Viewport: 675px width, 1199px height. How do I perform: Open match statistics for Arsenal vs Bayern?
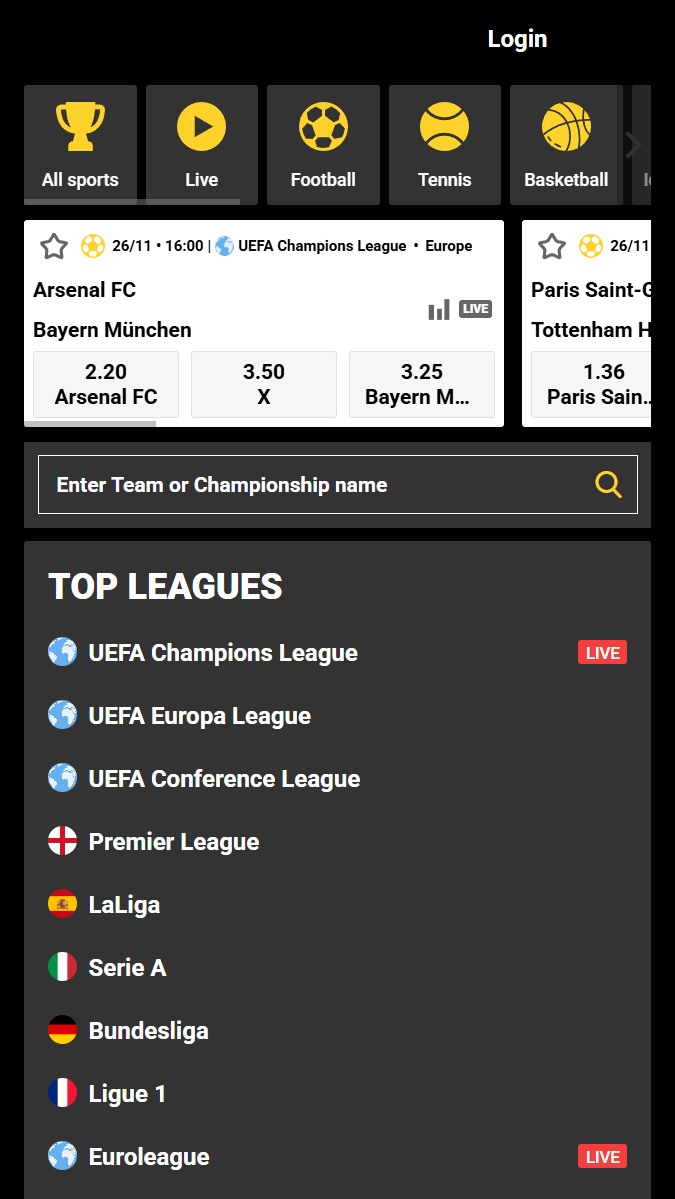point(439,309)
